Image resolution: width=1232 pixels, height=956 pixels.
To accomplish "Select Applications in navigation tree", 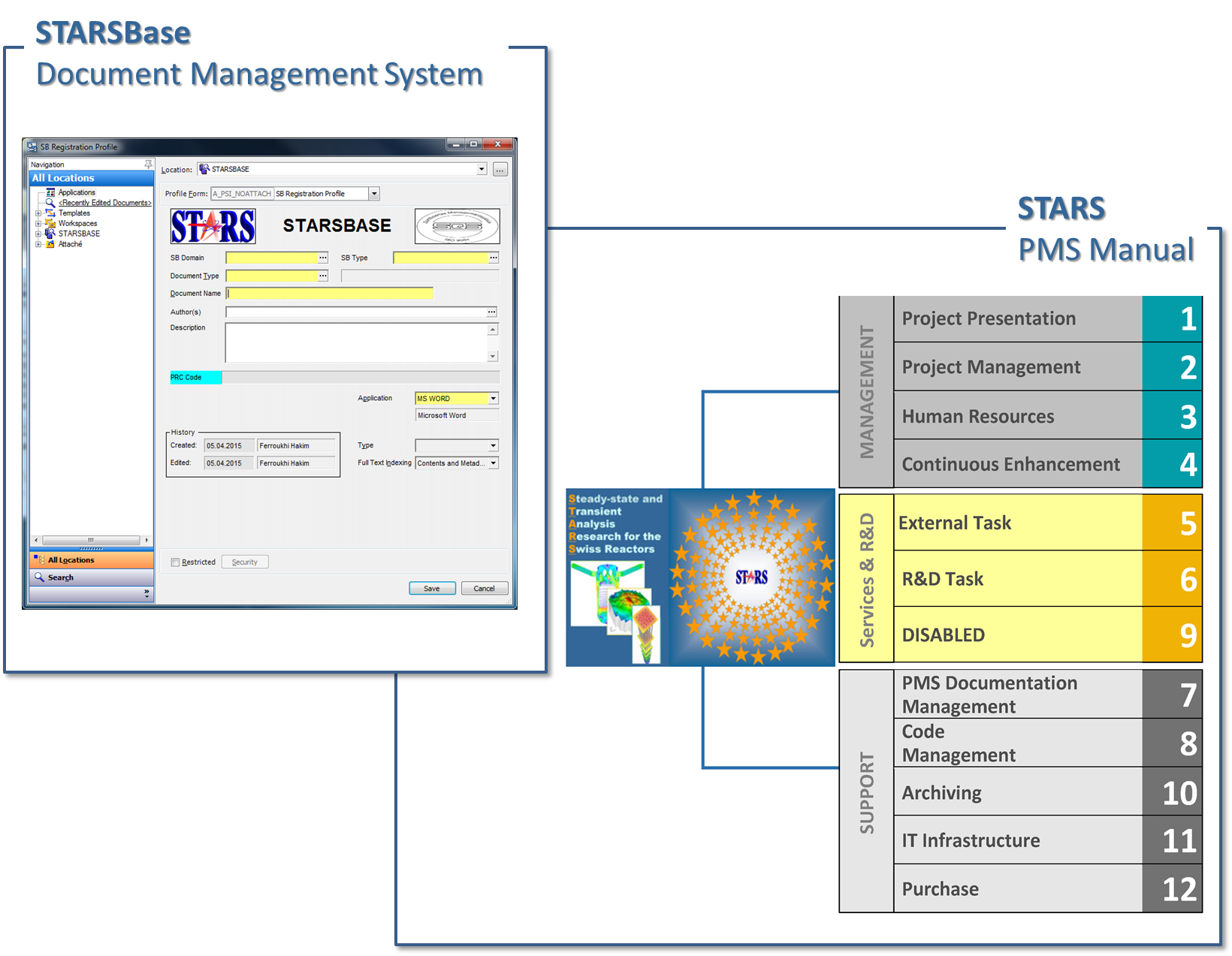I will click(77, 192).
